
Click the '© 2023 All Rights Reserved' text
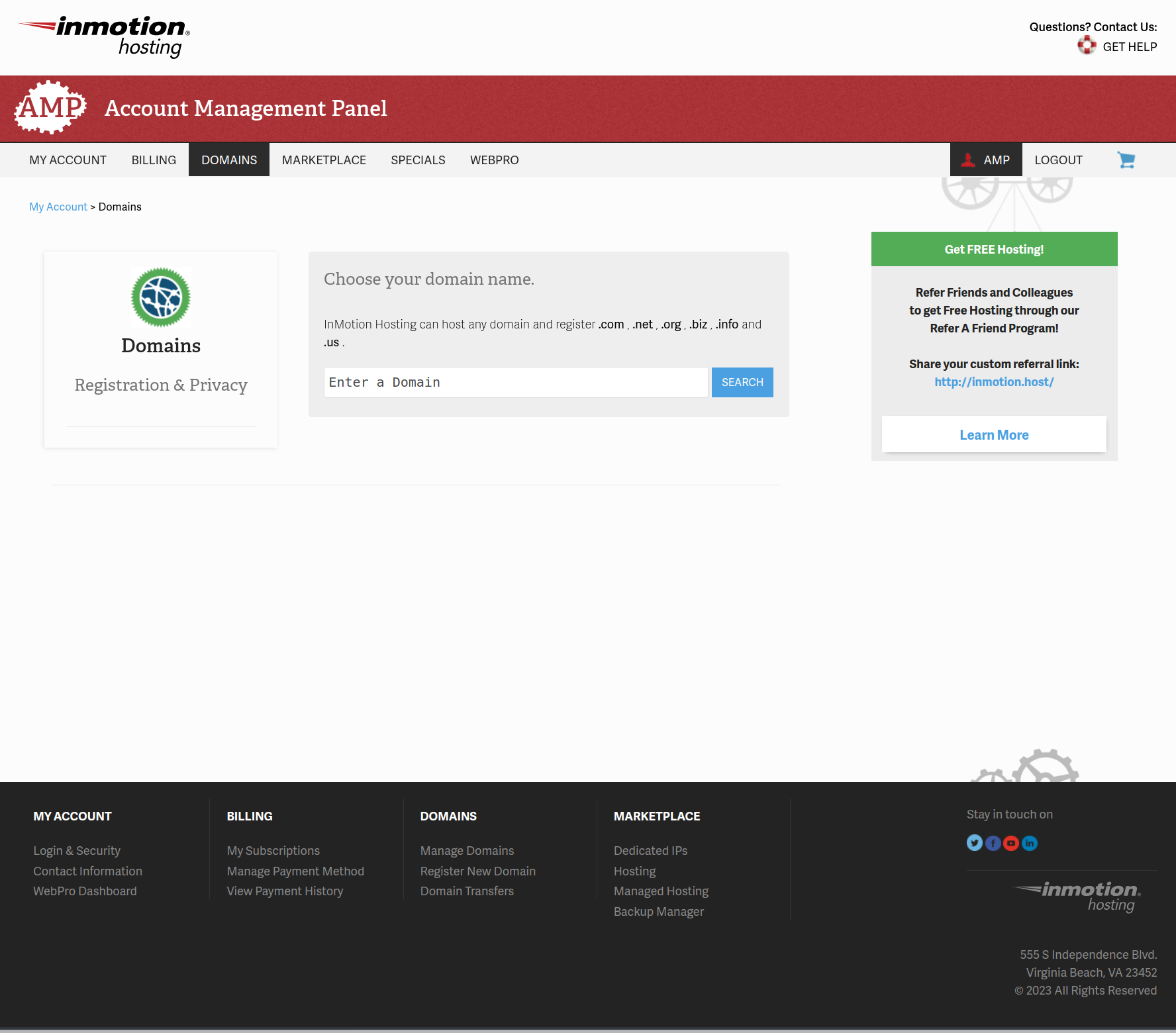click(x=1086, y=991)
